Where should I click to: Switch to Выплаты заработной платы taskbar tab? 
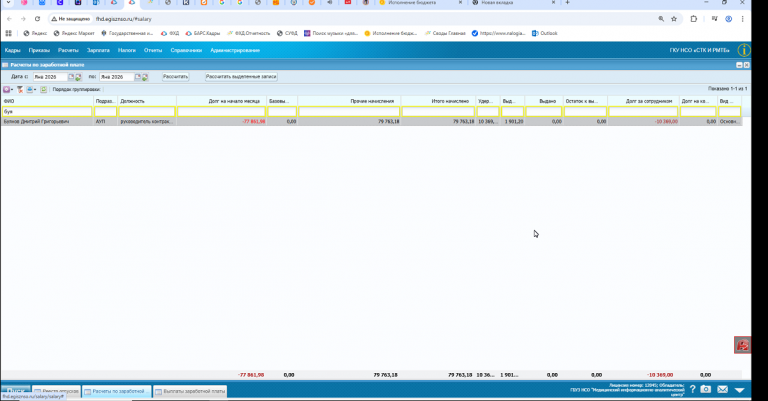(x=190, y=391)
